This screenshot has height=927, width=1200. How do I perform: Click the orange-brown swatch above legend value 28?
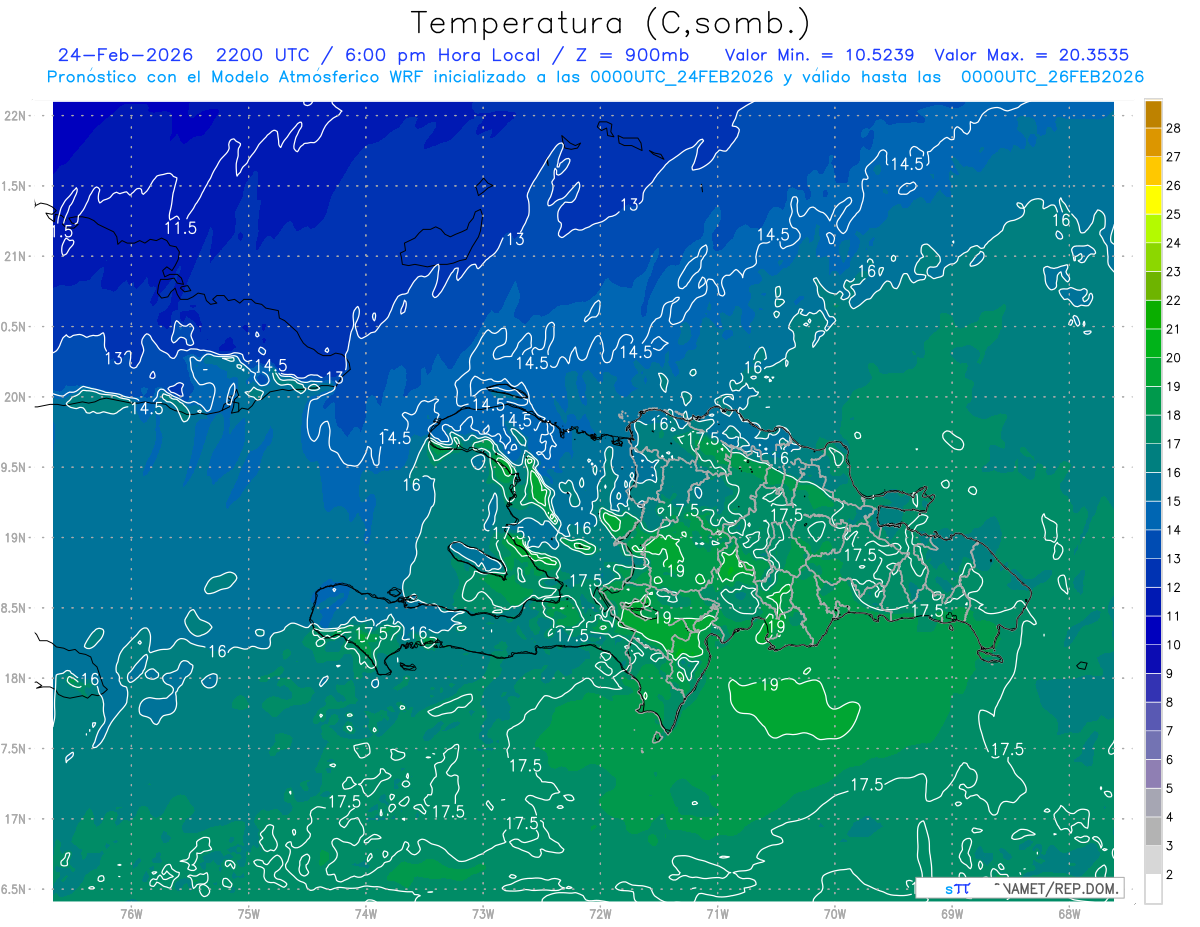pyautogui.click(x=1153, y=114)
